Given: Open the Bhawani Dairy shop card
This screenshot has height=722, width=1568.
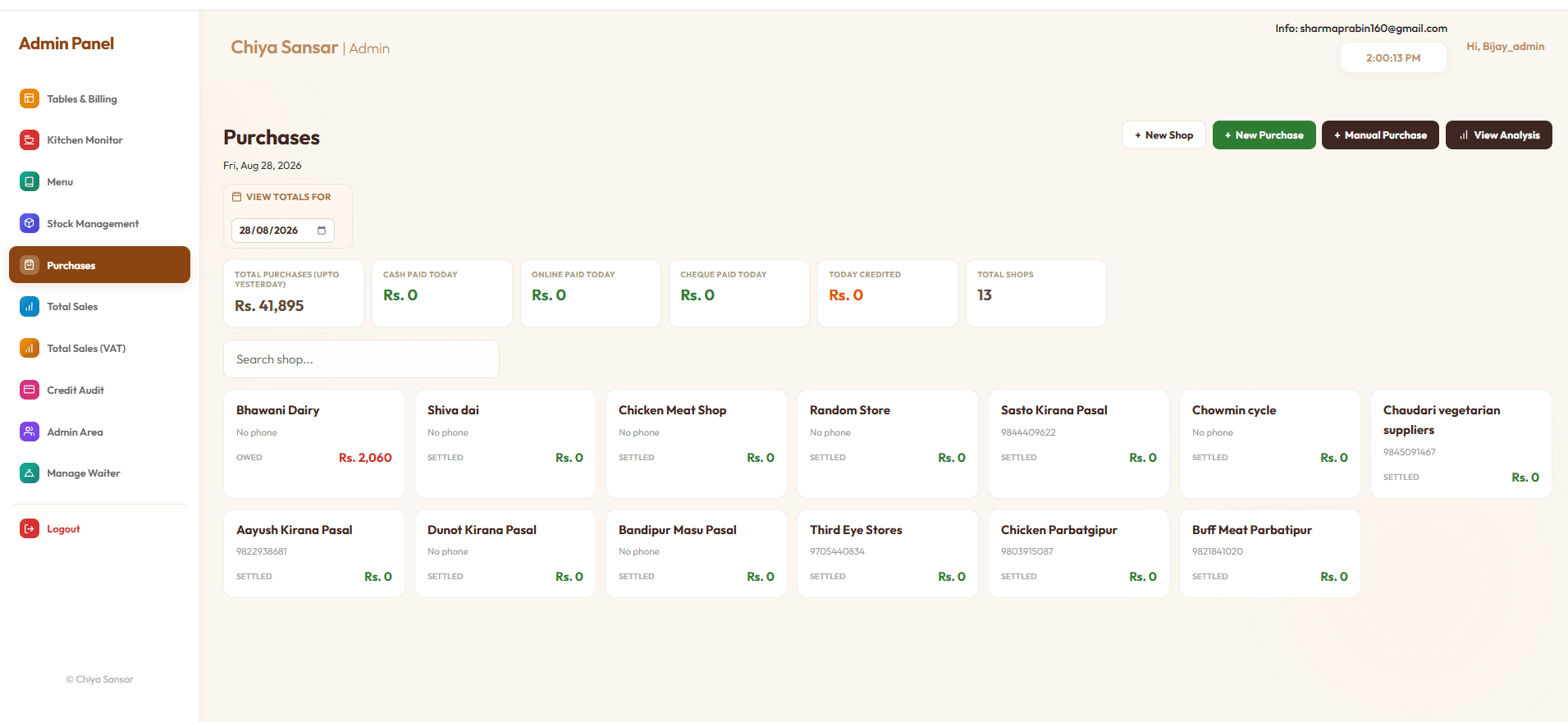Looking at the screenshot, I should 314,444.
